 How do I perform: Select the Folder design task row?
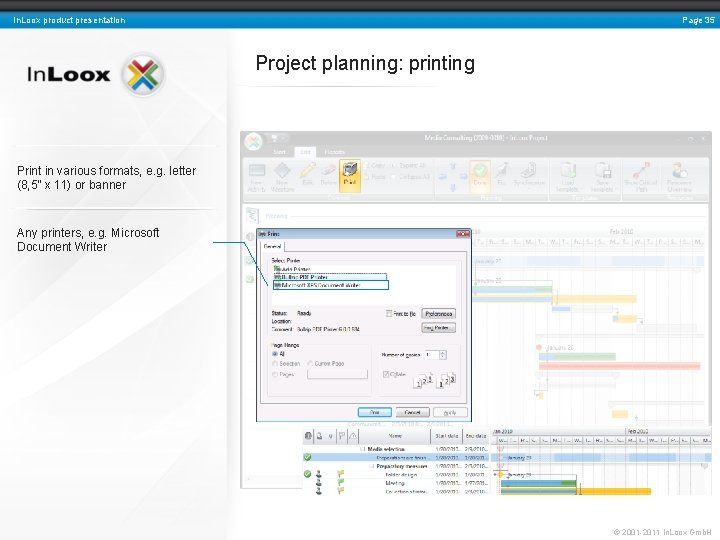click(396, 474)
